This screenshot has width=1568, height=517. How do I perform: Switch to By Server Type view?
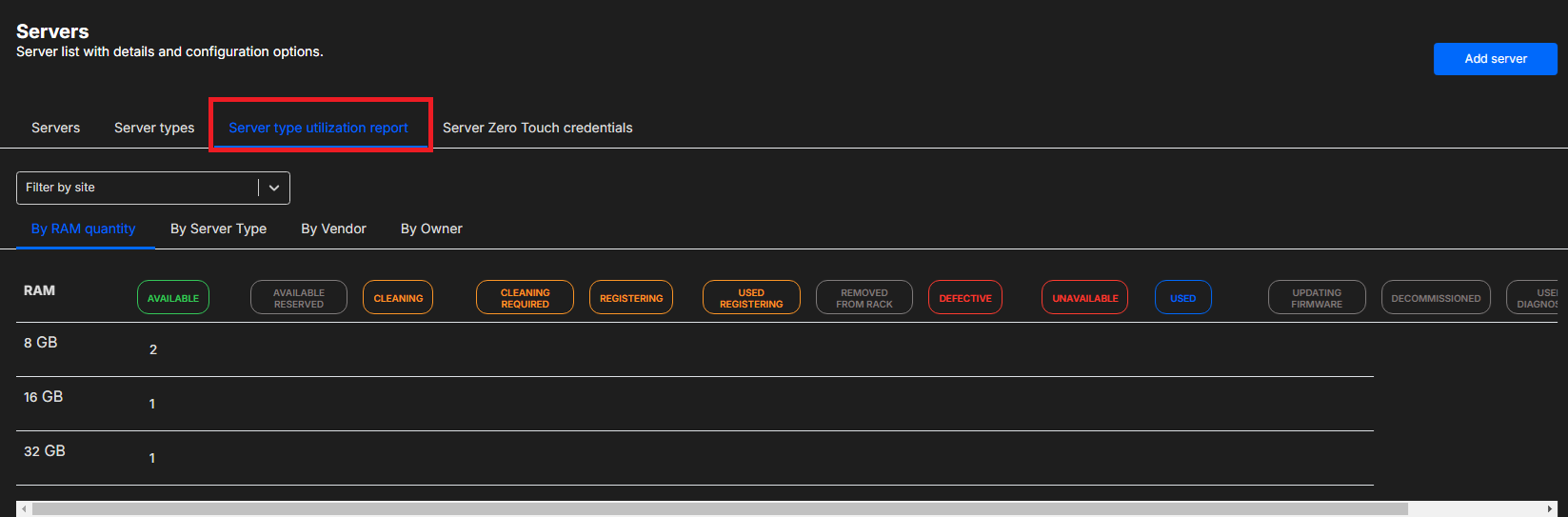tap(218, 229)
